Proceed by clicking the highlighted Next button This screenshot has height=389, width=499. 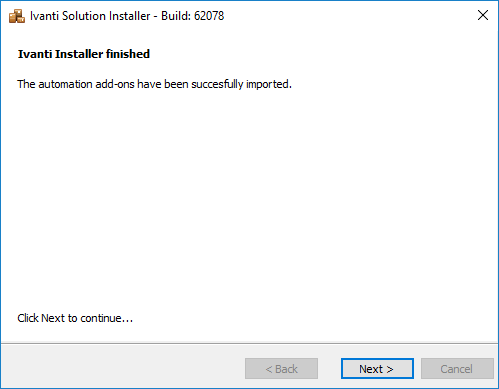[x=377, y=369]
